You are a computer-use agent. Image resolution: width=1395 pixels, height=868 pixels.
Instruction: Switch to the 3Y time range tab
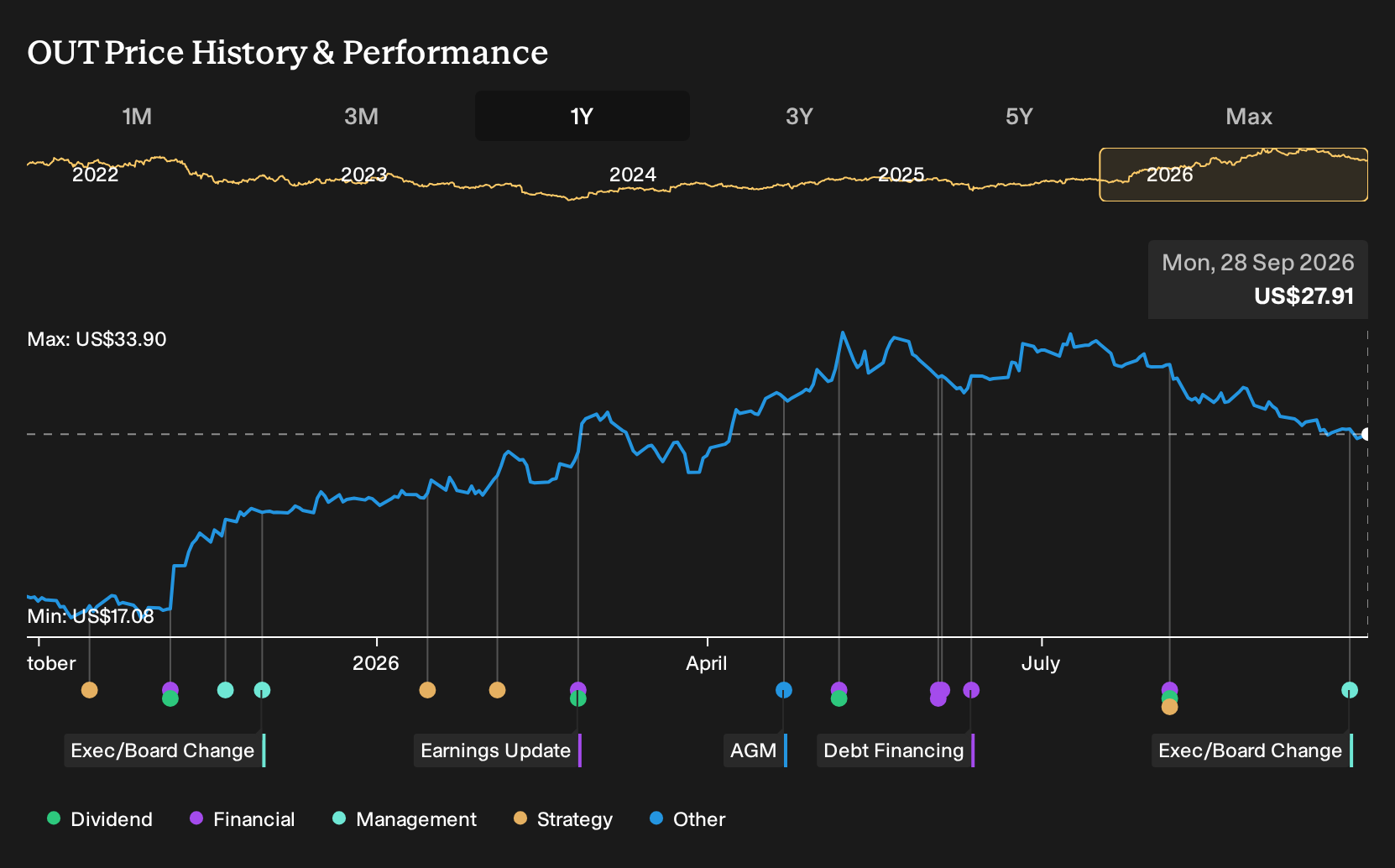(x=799, y=116)
